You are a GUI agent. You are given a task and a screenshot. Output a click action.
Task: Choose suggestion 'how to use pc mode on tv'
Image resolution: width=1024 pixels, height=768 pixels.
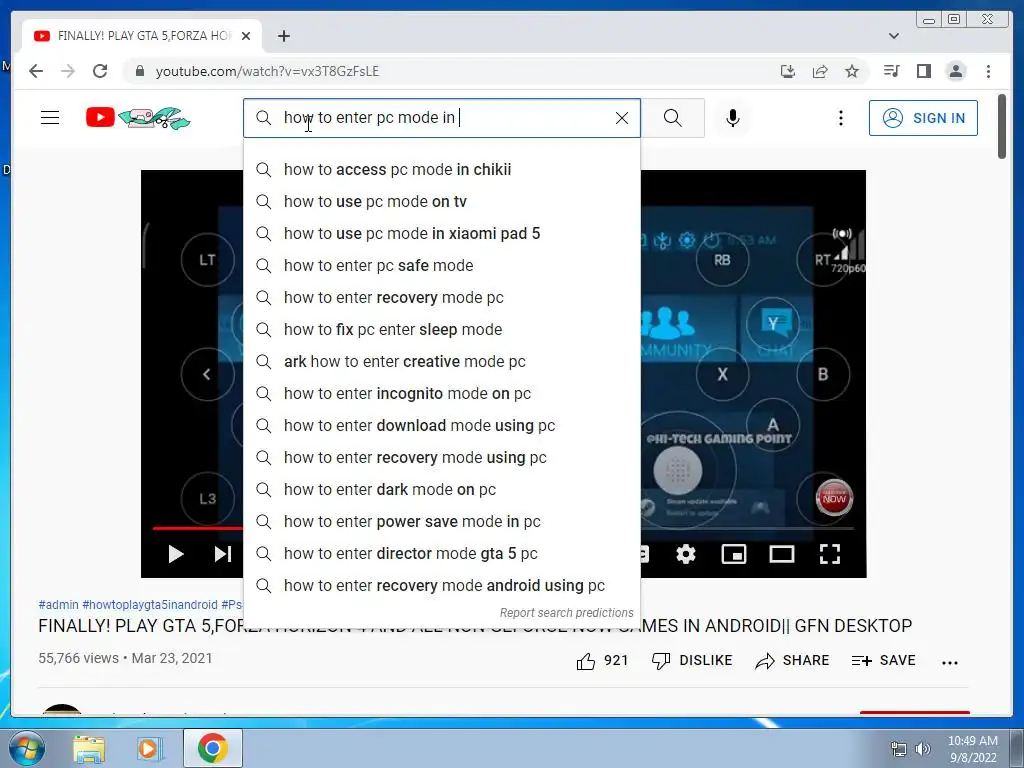(442, 202)
